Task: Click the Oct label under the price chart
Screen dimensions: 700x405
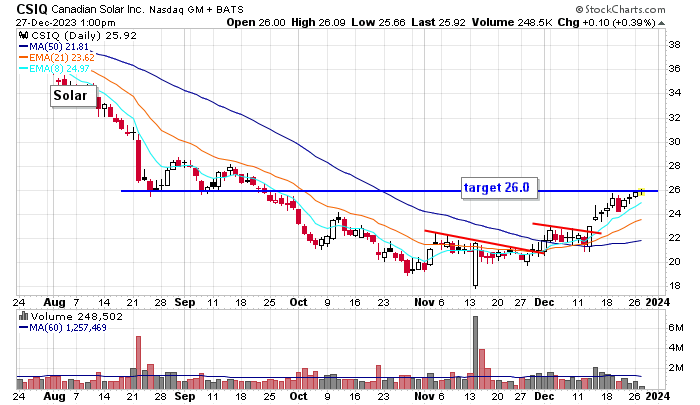Action: tap(298, 302)
